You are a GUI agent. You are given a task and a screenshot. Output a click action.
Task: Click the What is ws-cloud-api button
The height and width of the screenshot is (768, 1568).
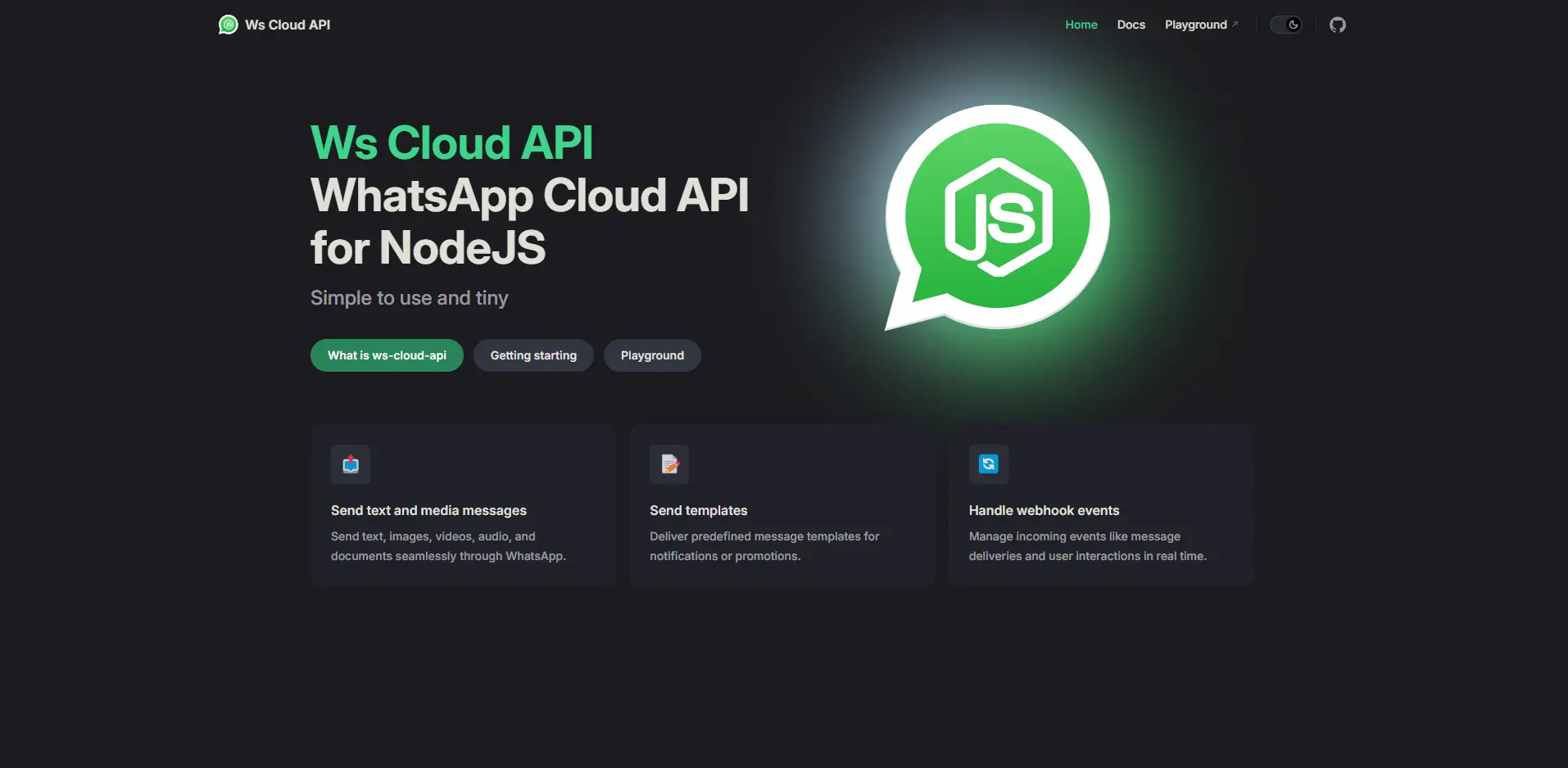coord(386,355)
